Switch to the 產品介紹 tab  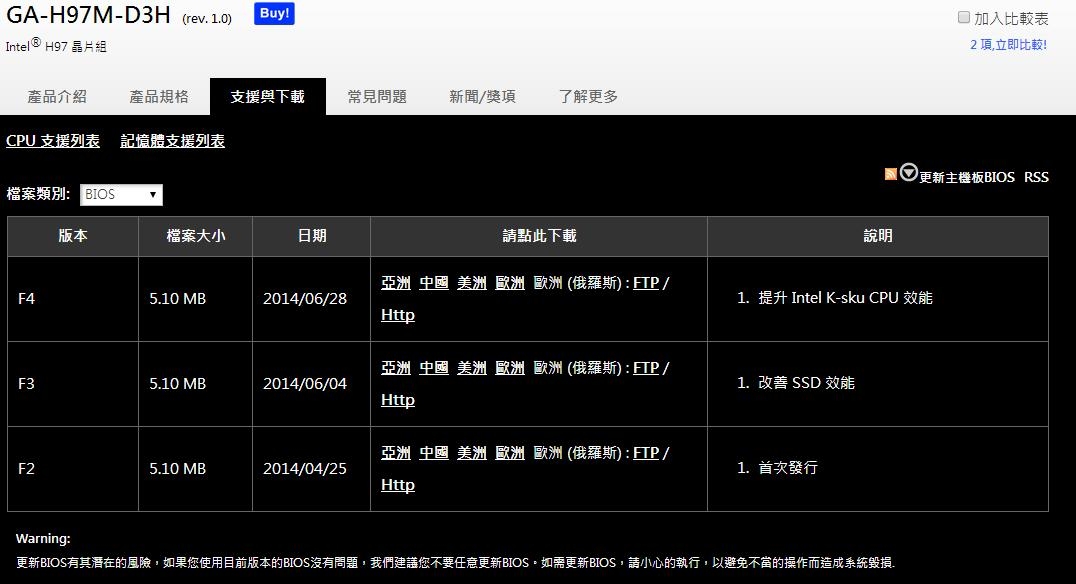[57, 97]
